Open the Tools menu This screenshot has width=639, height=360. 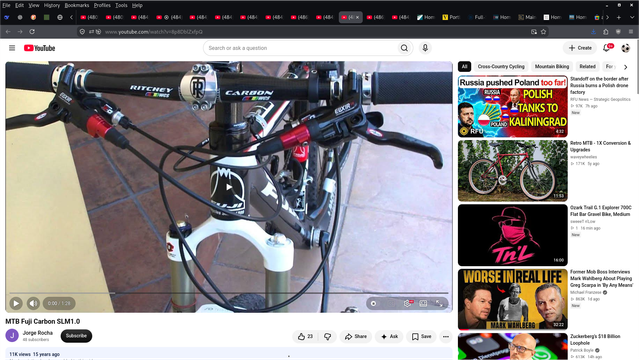(x=121, y=5)
